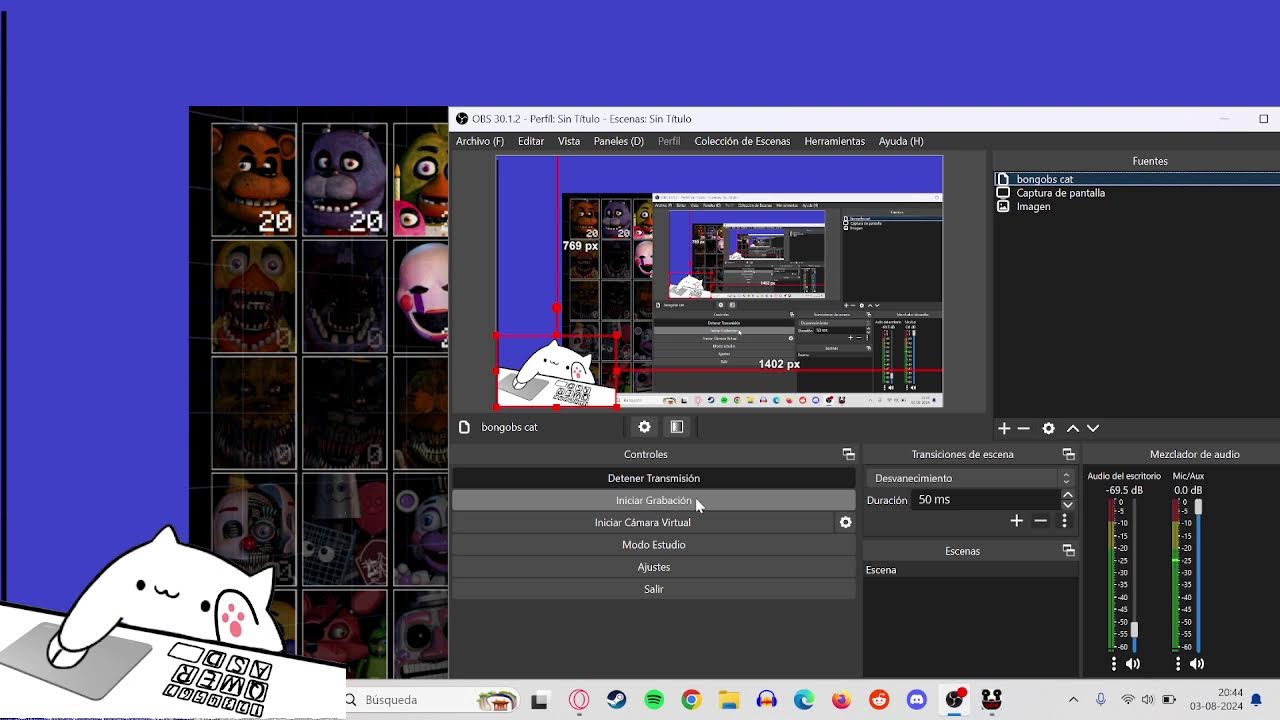The height and width of the screenshot is (720, 1280).
Task: Open the Desvanecimiento transition dropdown
Action: [970, 478]
